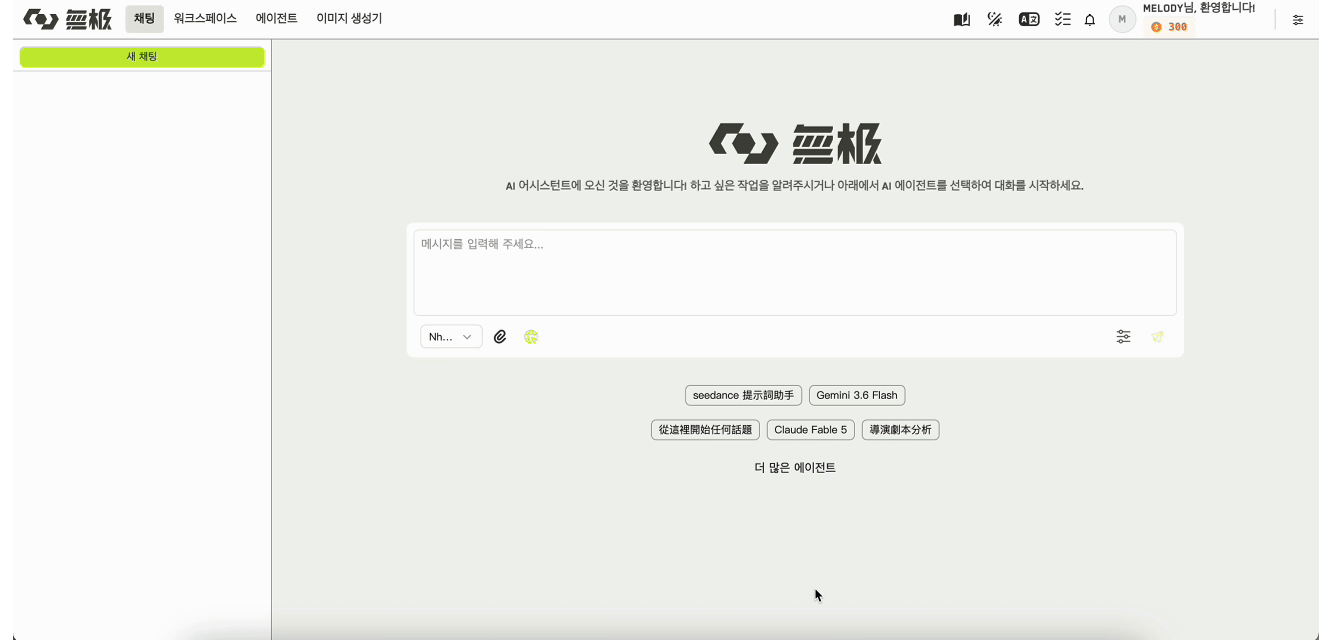Open the 더 많은 에이전트 link
This screenshot has width=1332, height=640.
click(795, 467)
